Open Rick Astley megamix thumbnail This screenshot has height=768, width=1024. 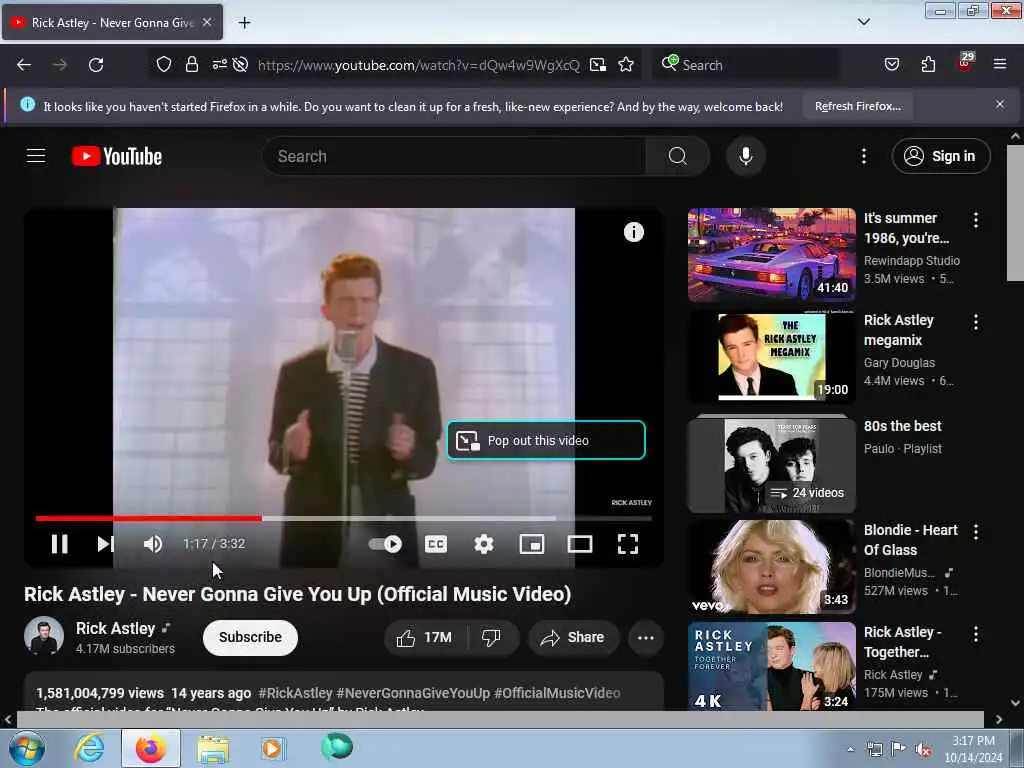(x=771, y=357)
